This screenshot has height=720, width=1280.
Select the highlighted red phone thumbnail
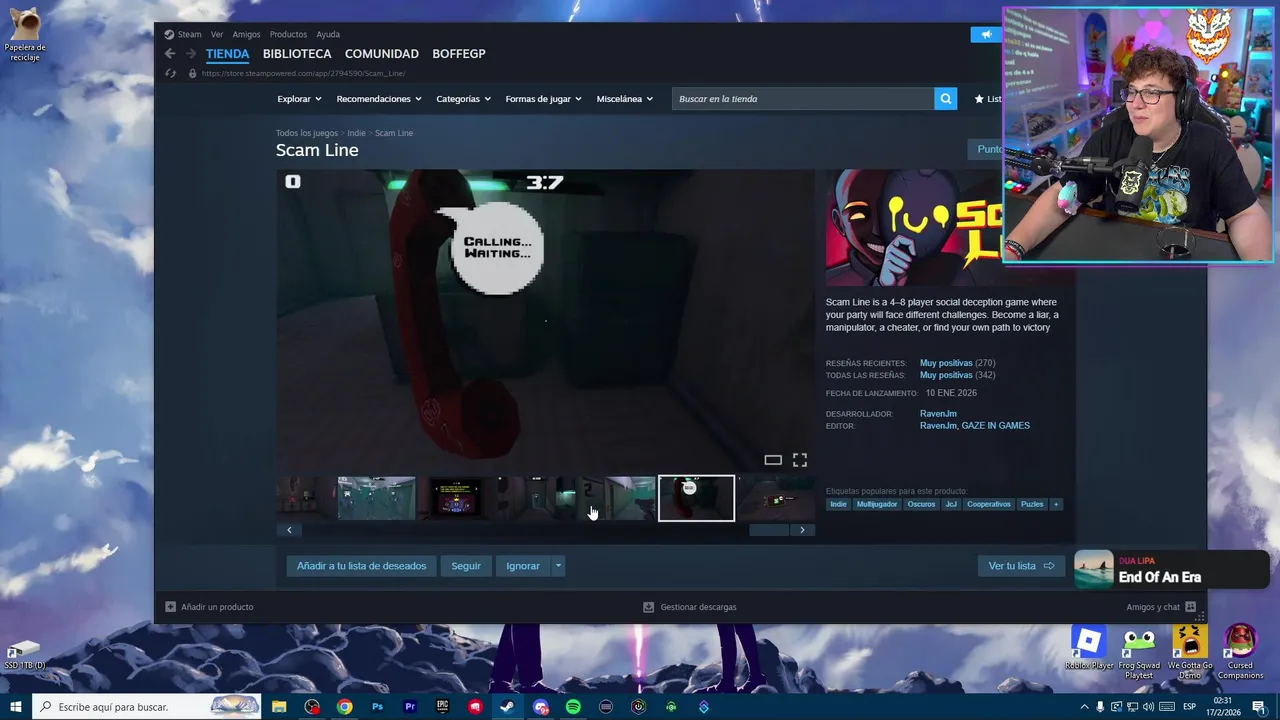point(697,498)
